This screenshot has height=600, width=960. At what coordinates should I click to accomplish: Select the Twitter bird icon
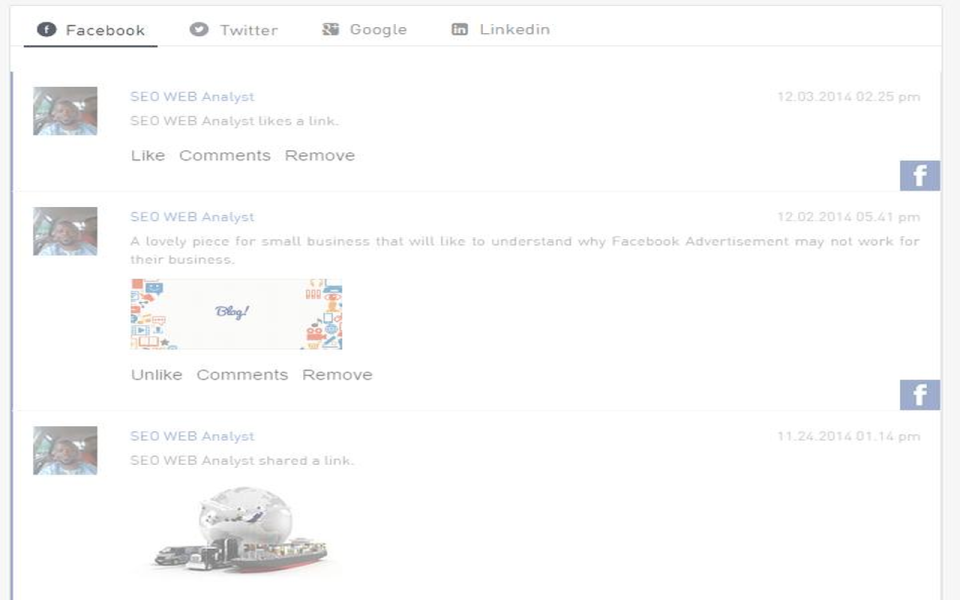click(198, 29)
